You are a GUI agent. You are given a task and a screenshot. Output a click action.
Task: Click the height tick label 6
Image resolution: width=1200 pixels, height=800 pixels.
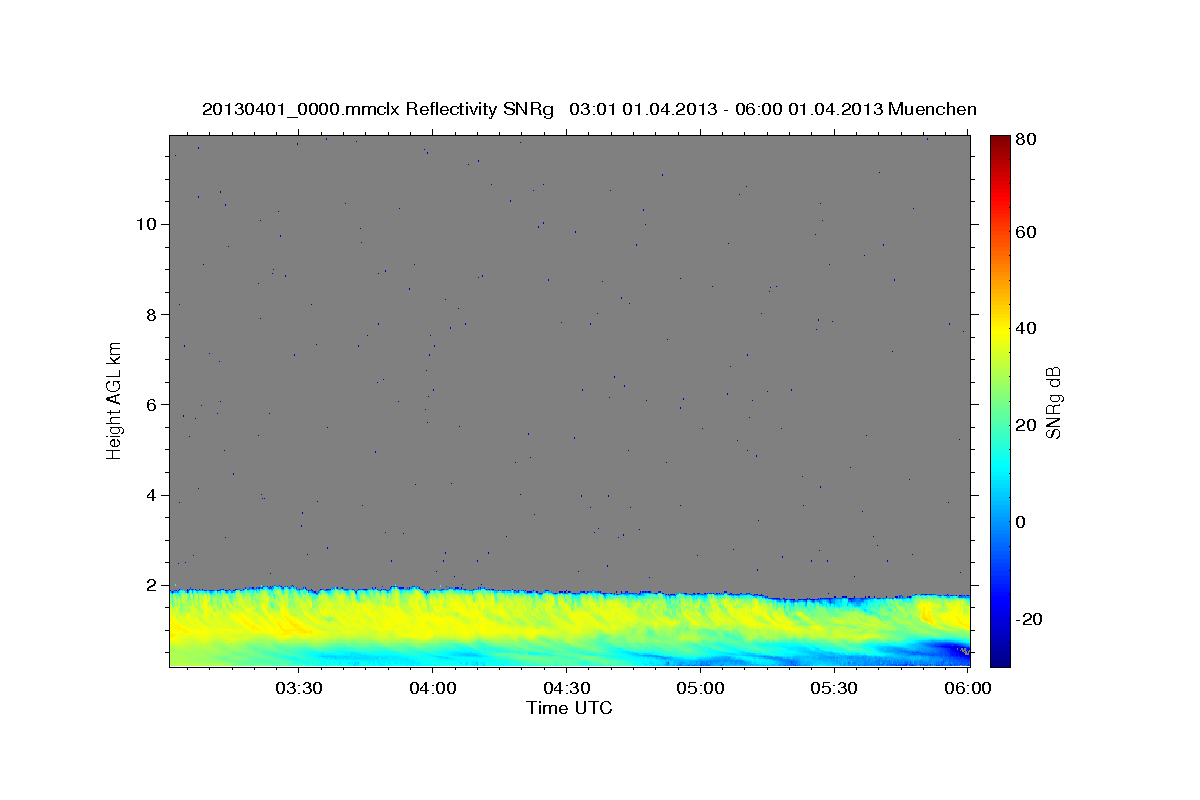point(152,405)
